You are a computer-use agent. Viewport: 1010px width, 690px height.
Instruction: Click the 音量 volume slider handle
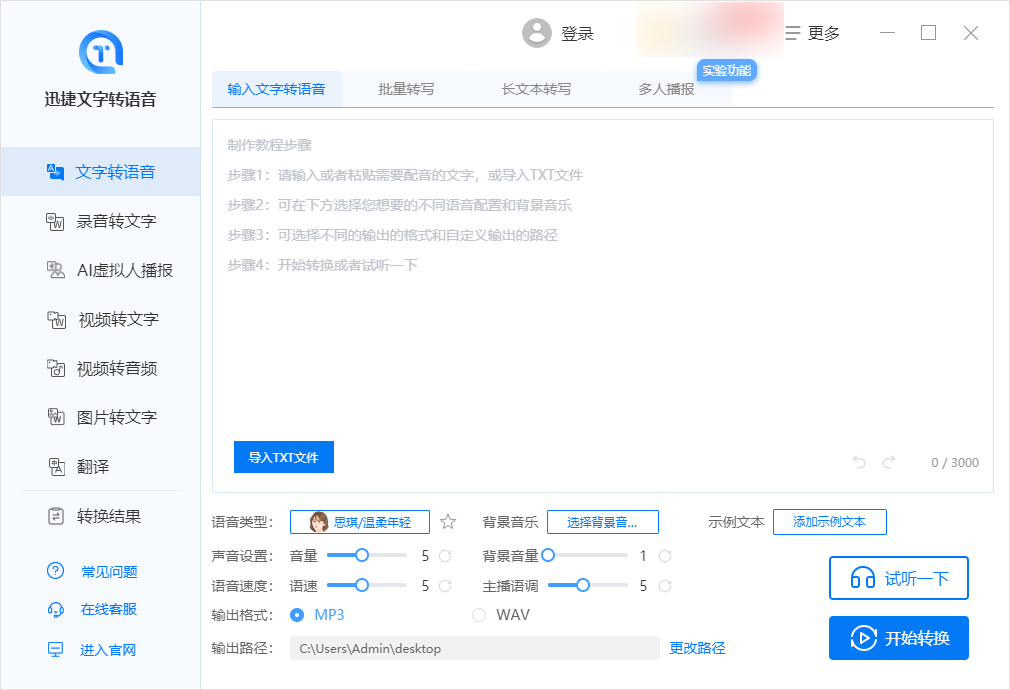coord(362,555)
